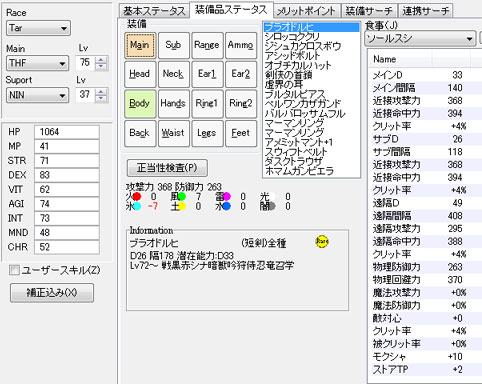Choose the Waist slot button
This screenshot has height=384, width=482.
click(174, 133)
